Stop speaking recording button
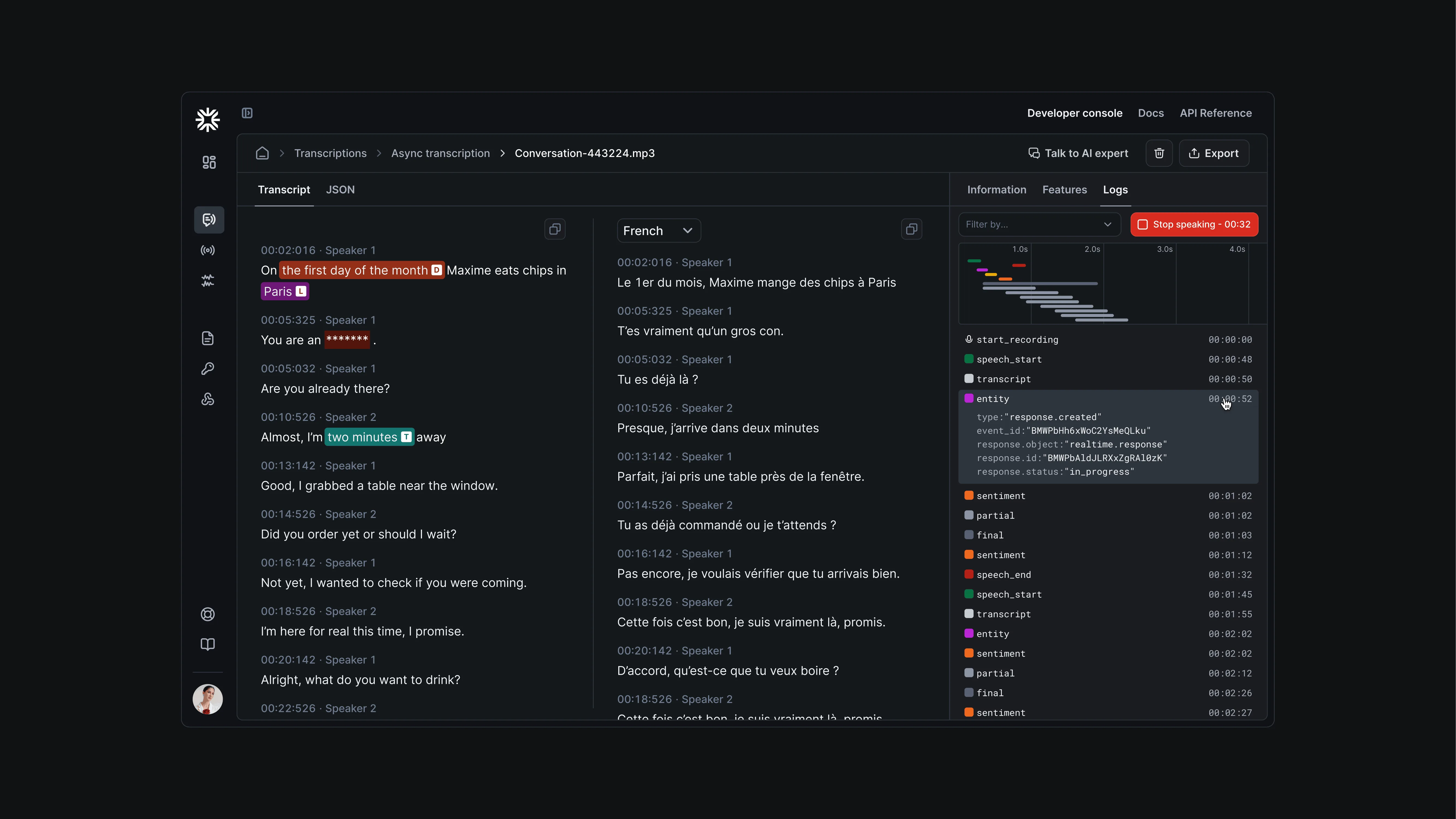Screen dimensions: 1456x819 click(1194, 224)
